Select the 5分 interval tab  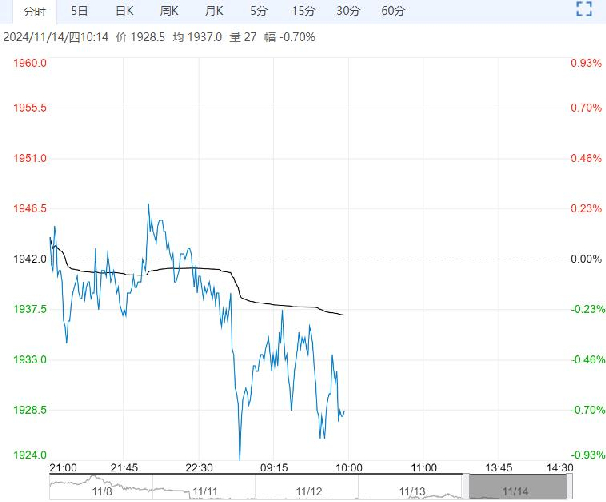pos(259,11)
